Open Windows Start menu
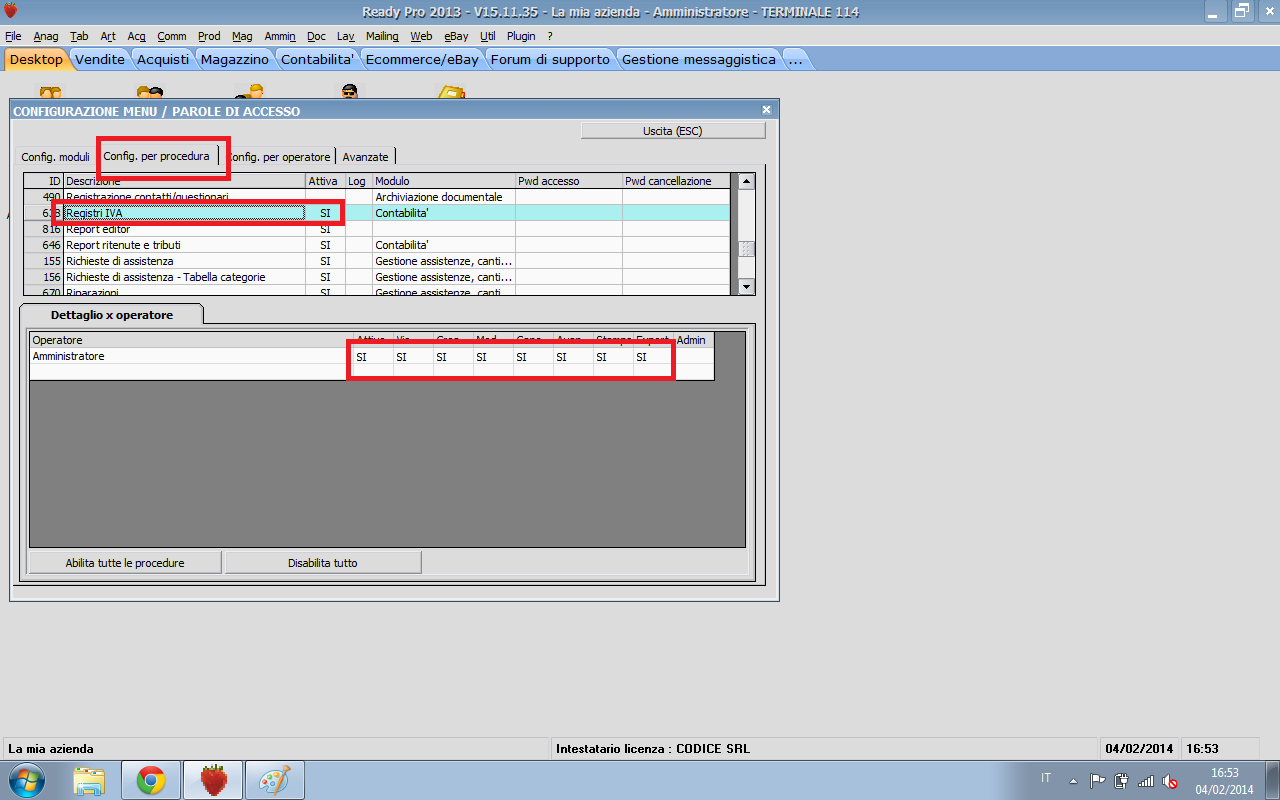Viewport: 1280px width, 800px height. 24,779
